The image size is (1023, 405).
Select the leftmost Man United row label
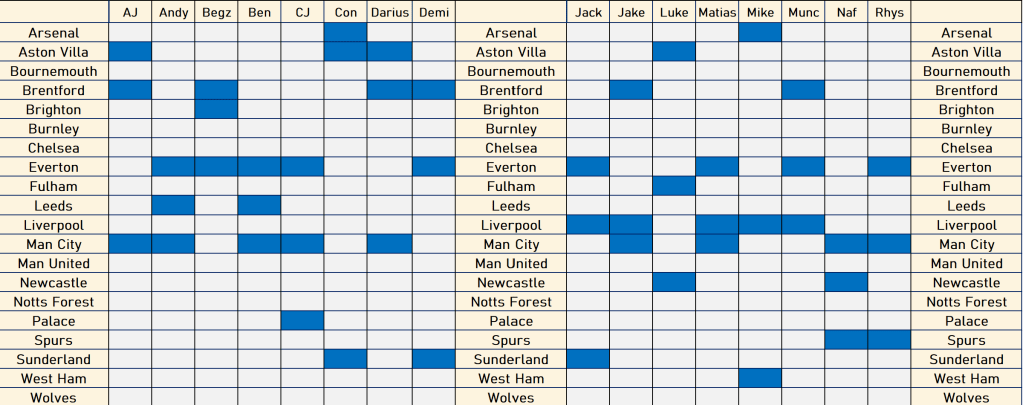(x=54, y=264)
